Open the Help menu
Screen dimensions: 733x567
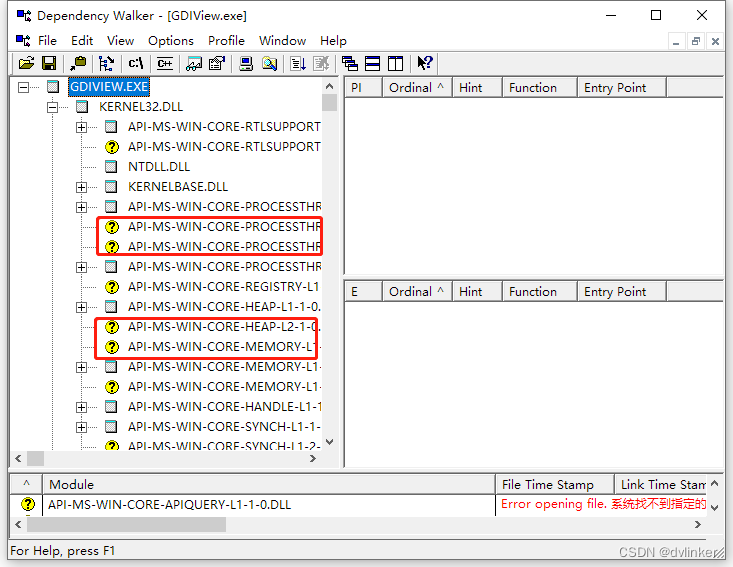(333, 41)
